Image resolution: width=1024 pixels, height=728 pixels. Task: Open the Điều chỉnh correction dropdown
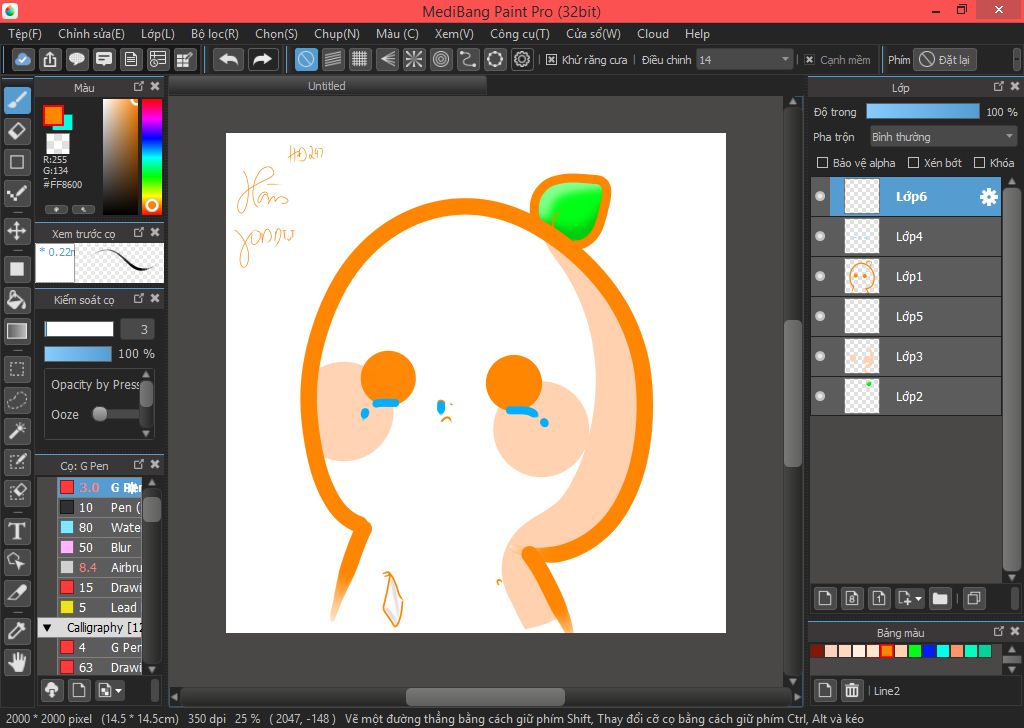(744, 60)
